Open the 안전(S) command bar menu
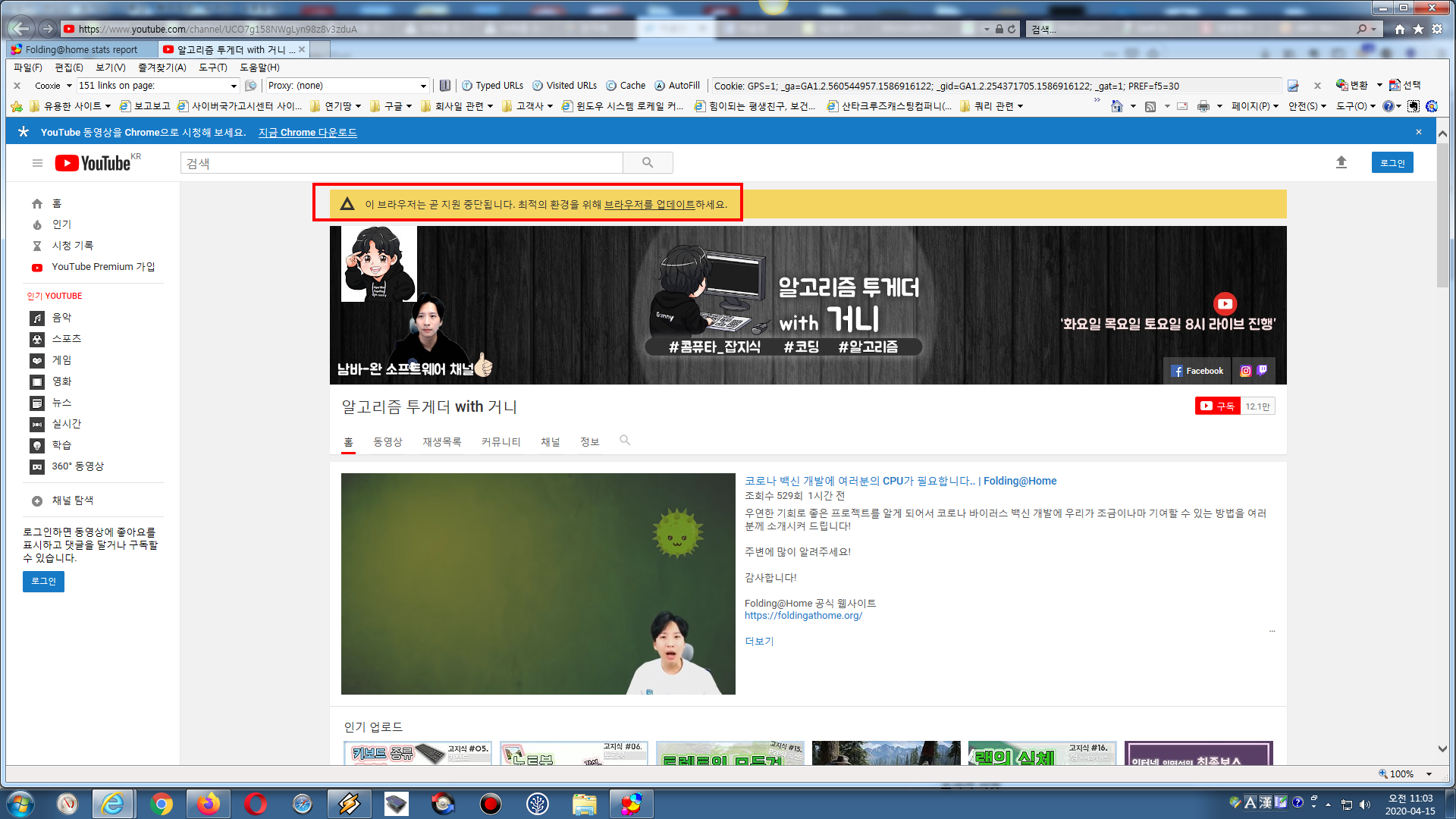1456x819 pixels. point(1307,106)
